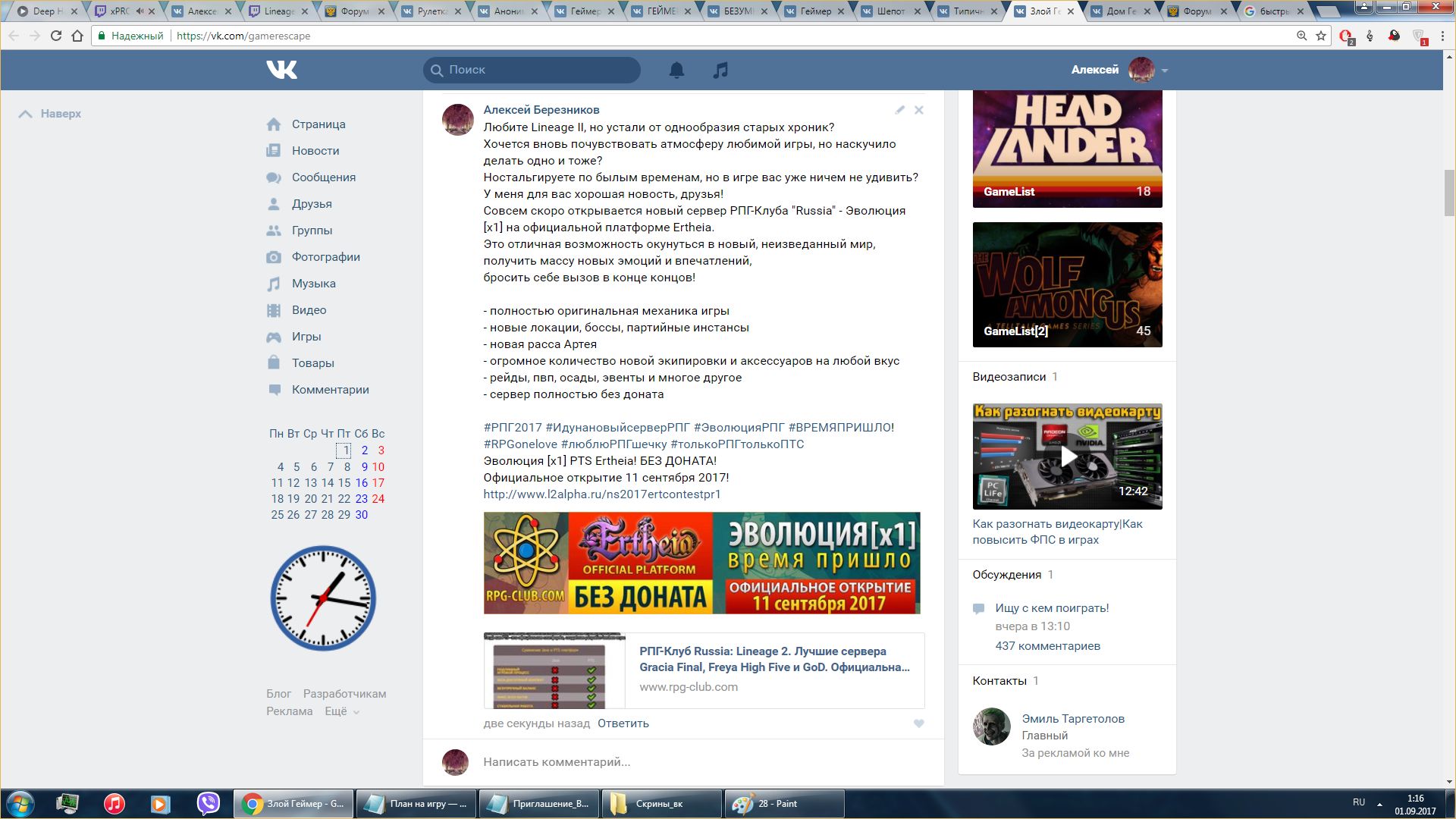Click the Комментарии bubble icon
Image resolution: width=1456 pixels, height=819 pixels.
(274, 390)
